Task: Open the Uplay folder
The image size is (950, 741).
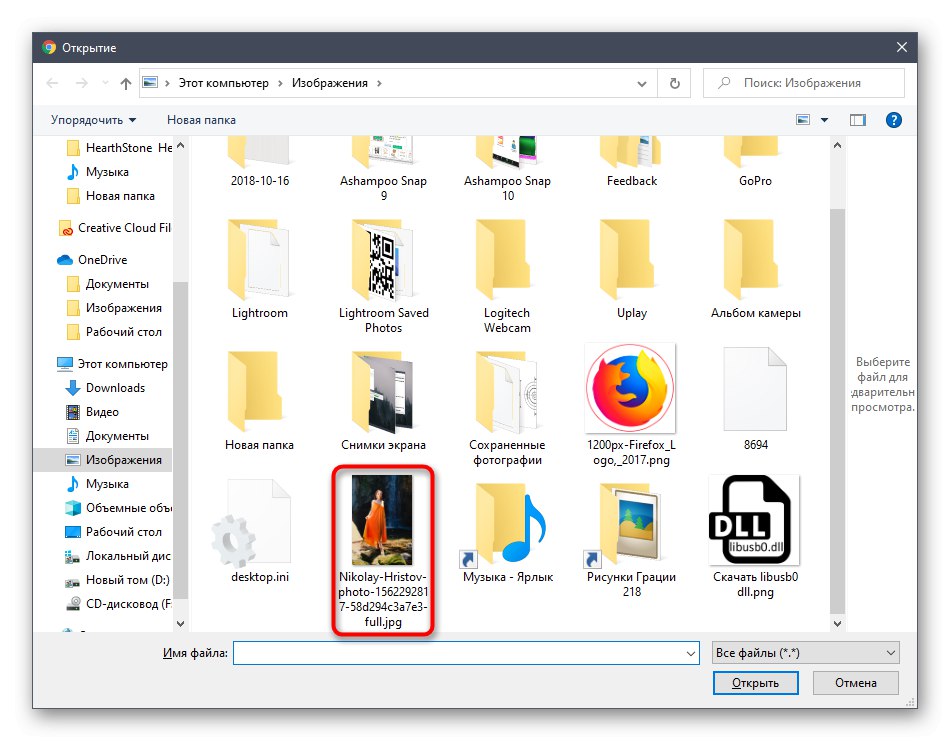Action: click(631, 270)
